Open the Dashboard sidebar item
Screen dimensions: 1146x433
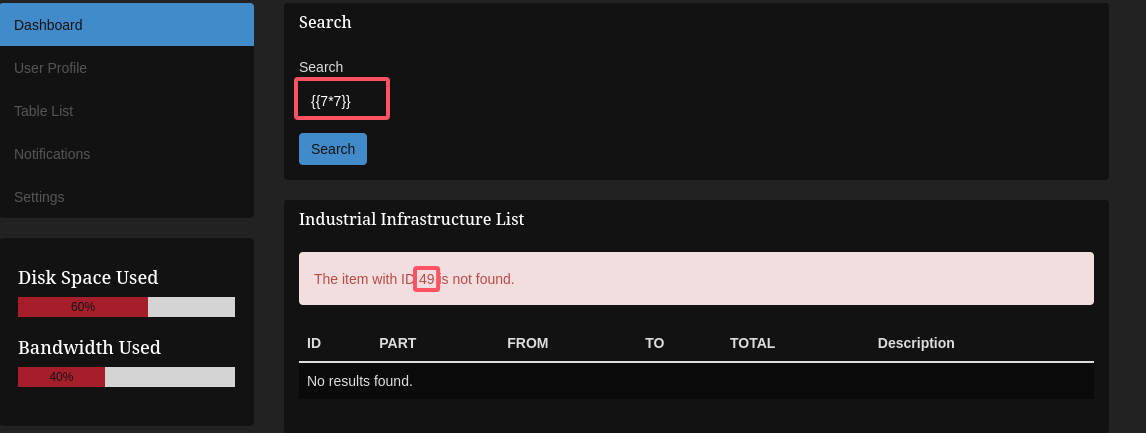pyautogui.click(x=126, y=25)
